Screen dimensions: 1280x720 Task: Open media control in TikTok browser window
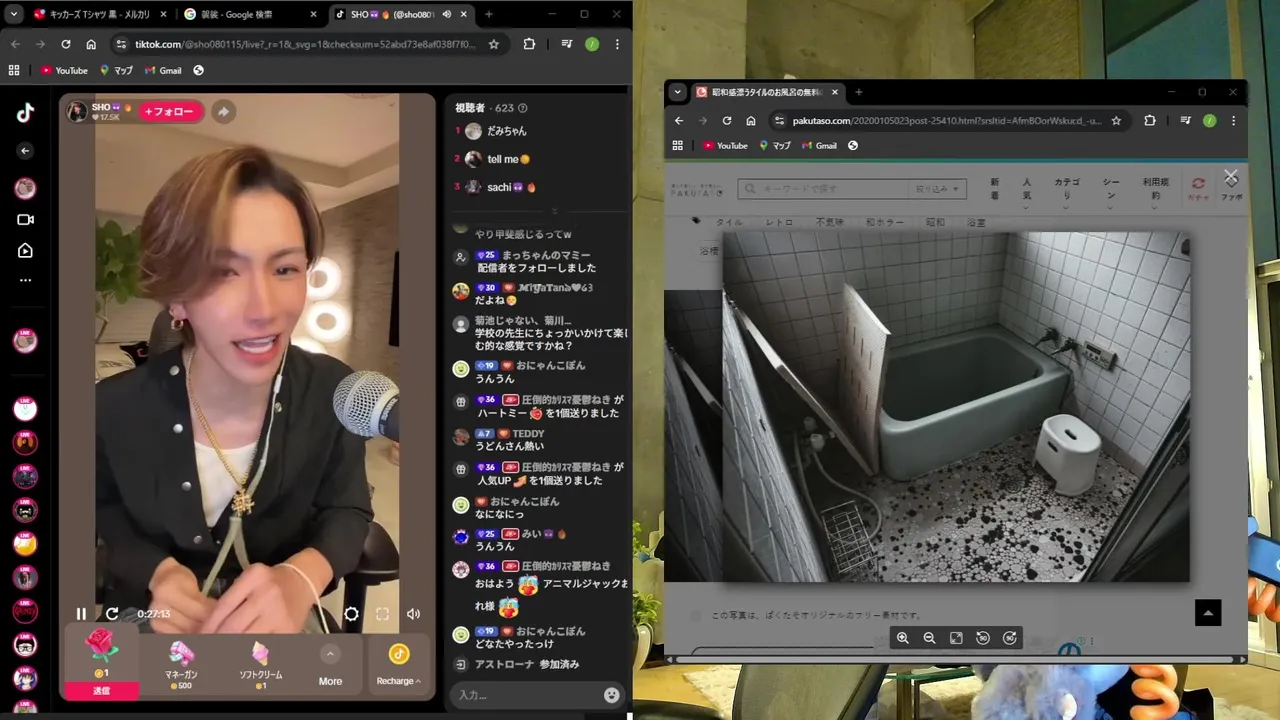pos(567,44)
